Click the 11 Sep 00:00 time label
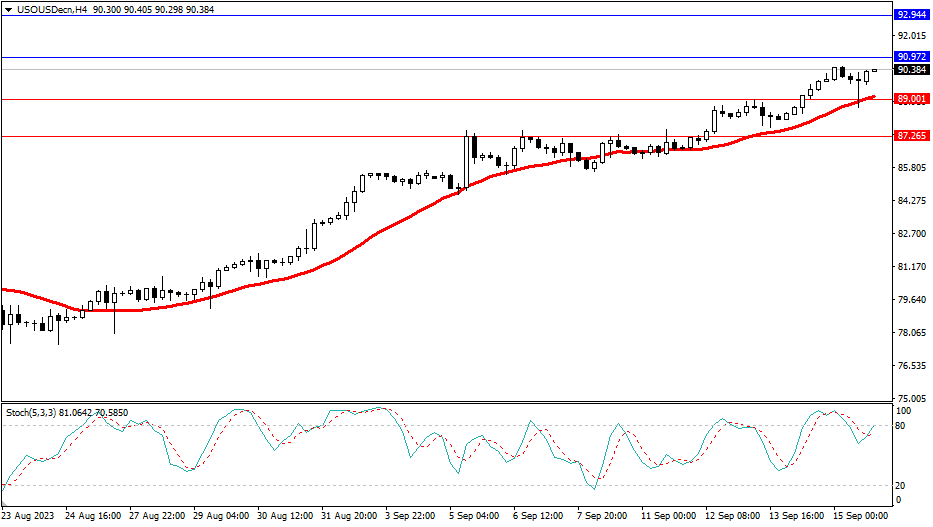Viewport: 933px width, 527px height. (x=667, y=516)
